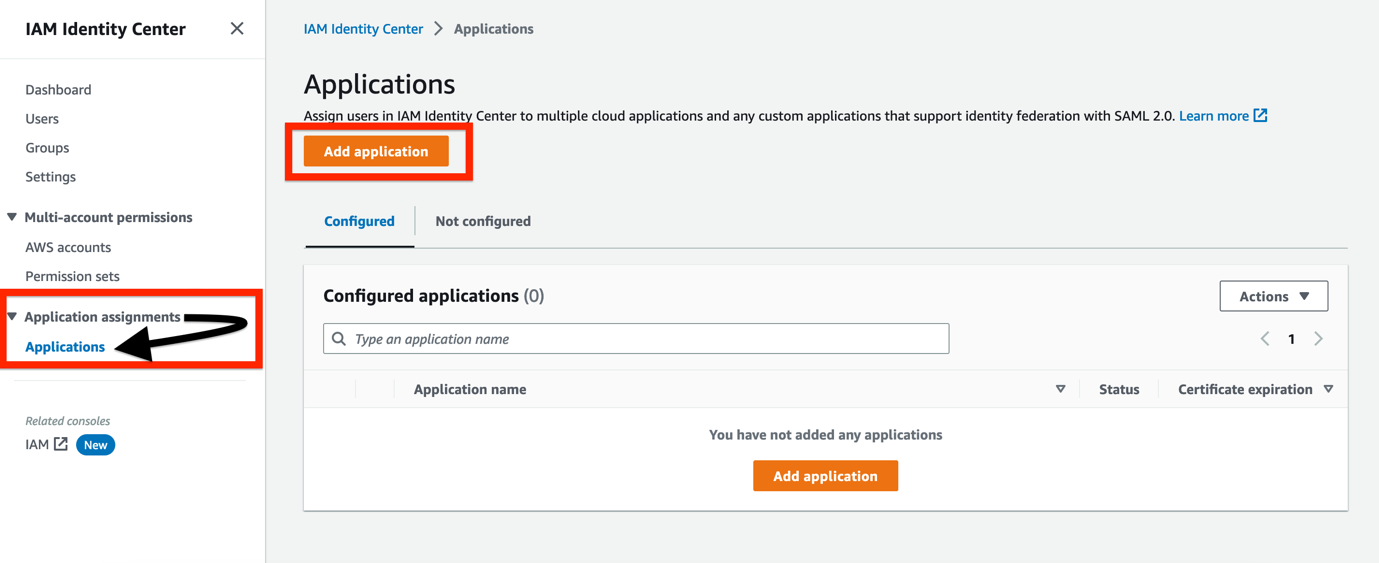This screenshot has height=563, width=1379.
Task: Open Dashboard in sidebar
Action: click(58, 90)
